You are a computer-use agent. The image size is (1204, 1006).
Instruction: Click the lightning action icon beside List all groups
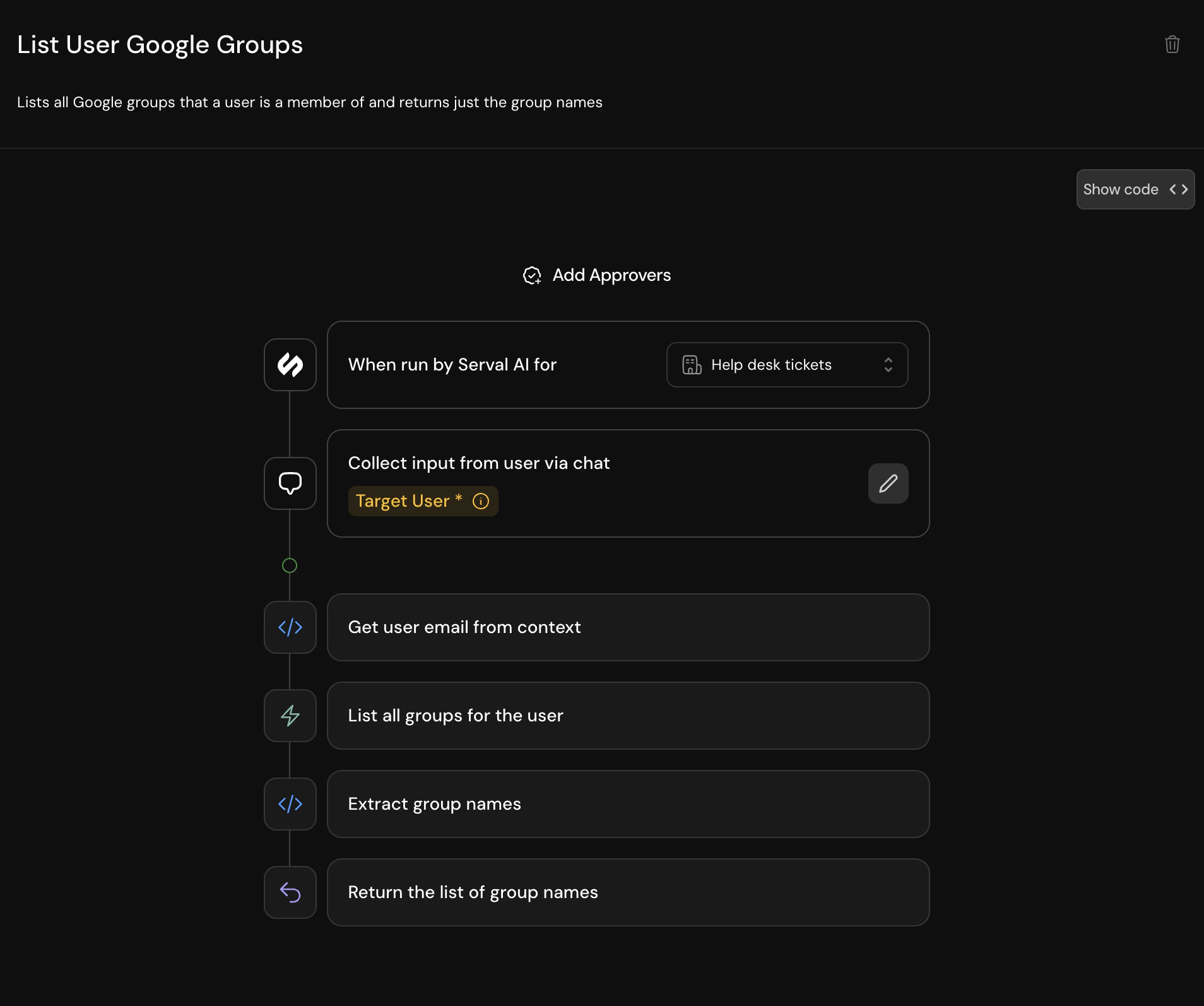coord(290,715)
